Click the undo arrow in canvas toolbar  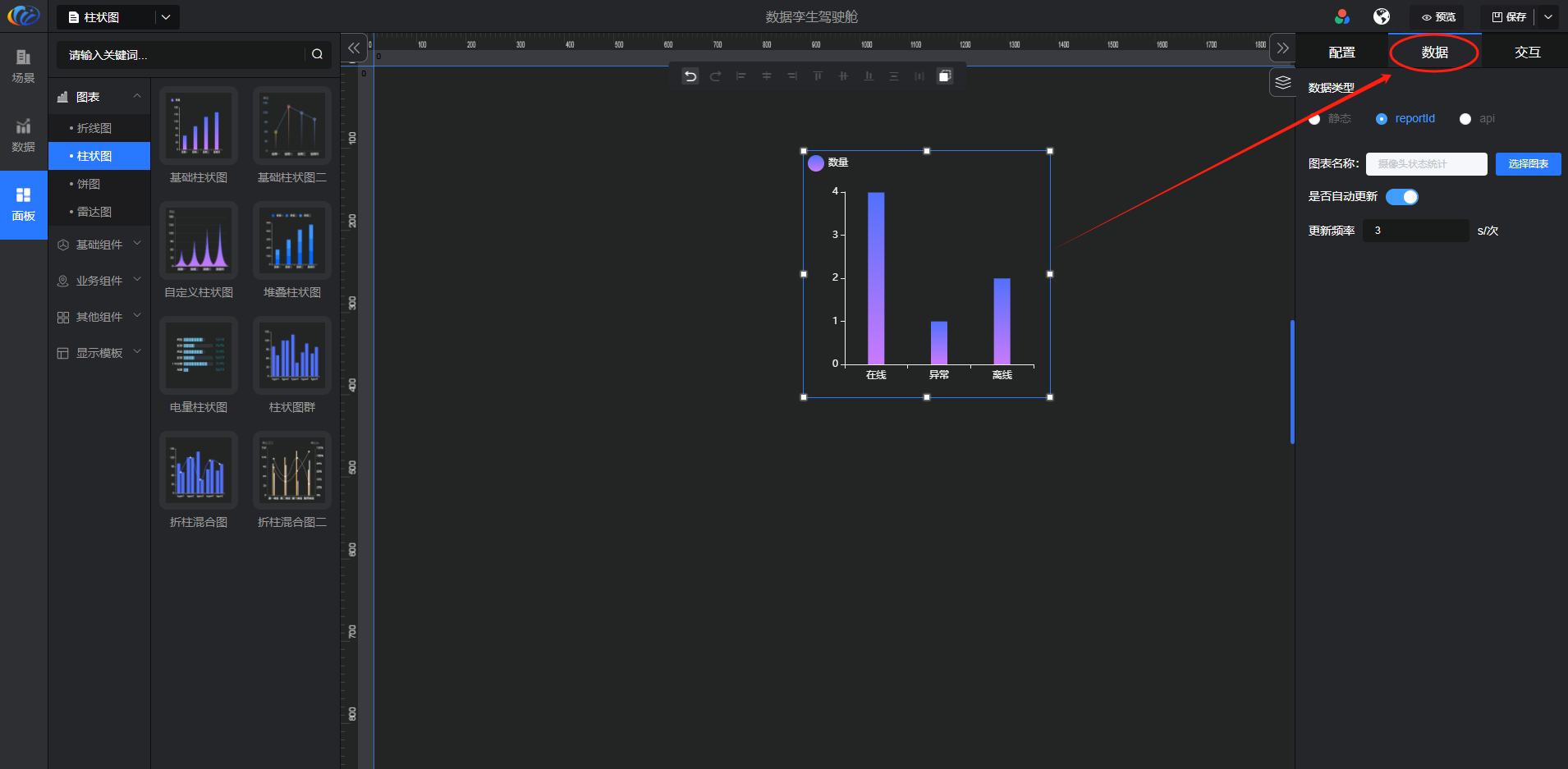(690, 76)
